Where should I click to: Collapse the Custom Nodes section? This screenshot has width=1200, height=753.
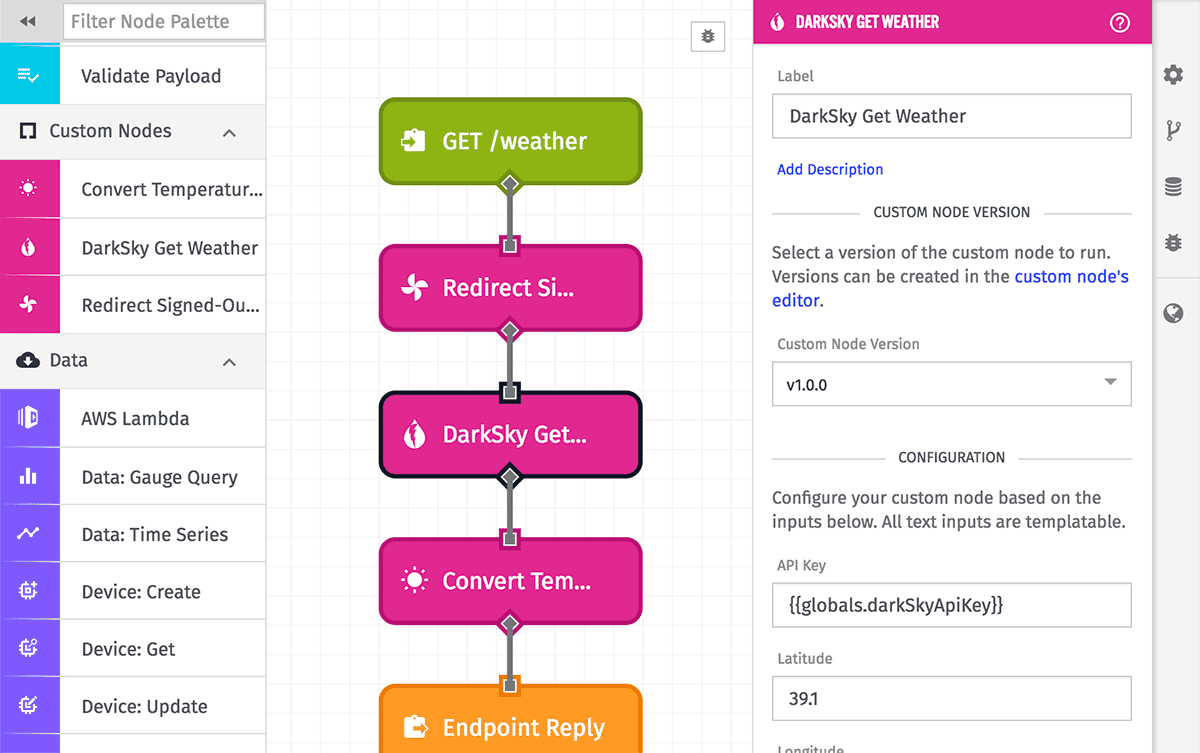click(x=229, y=132)
